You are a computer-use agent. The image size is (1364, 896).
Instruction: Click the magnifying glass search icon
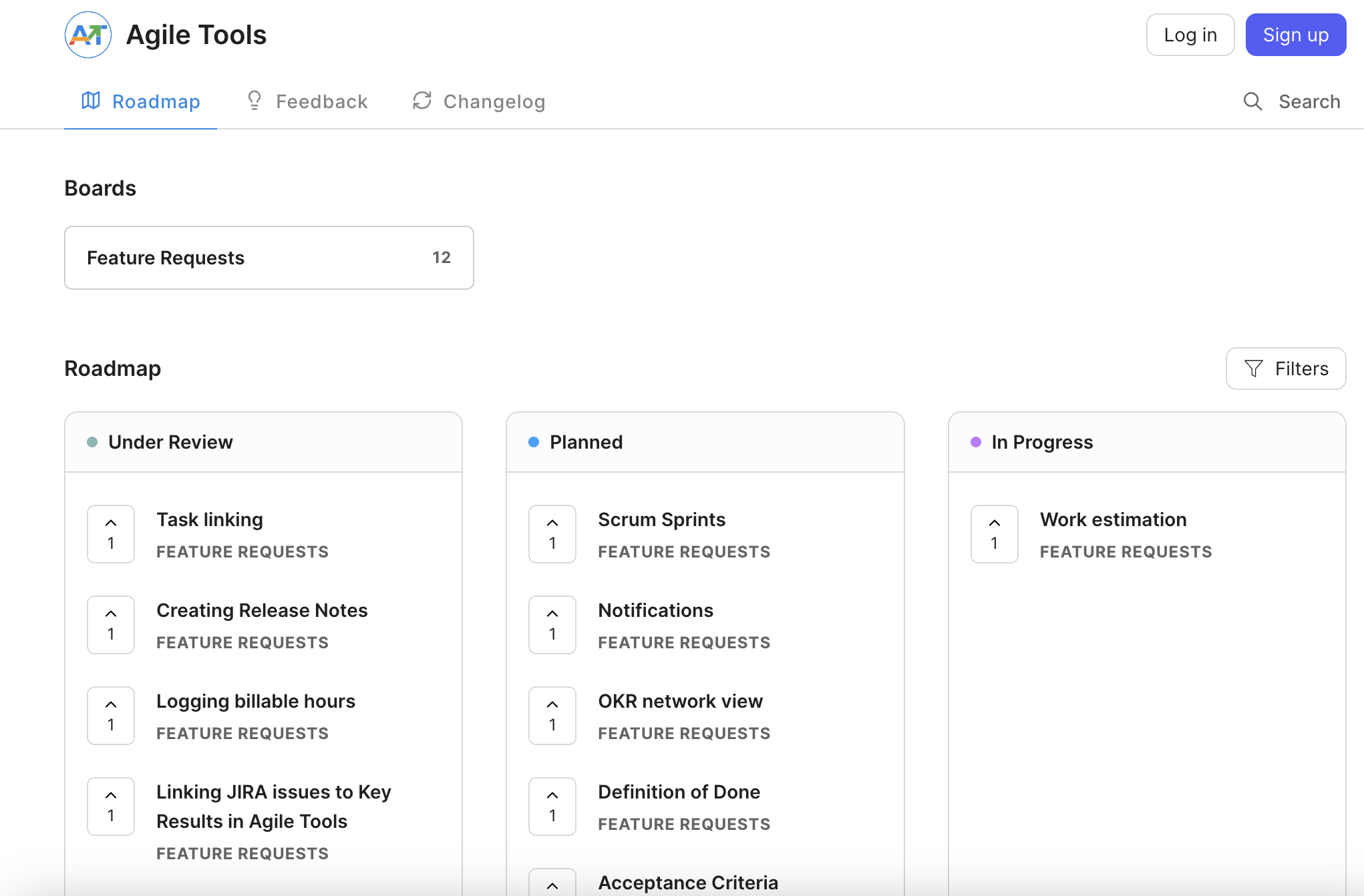point(1252,101)
